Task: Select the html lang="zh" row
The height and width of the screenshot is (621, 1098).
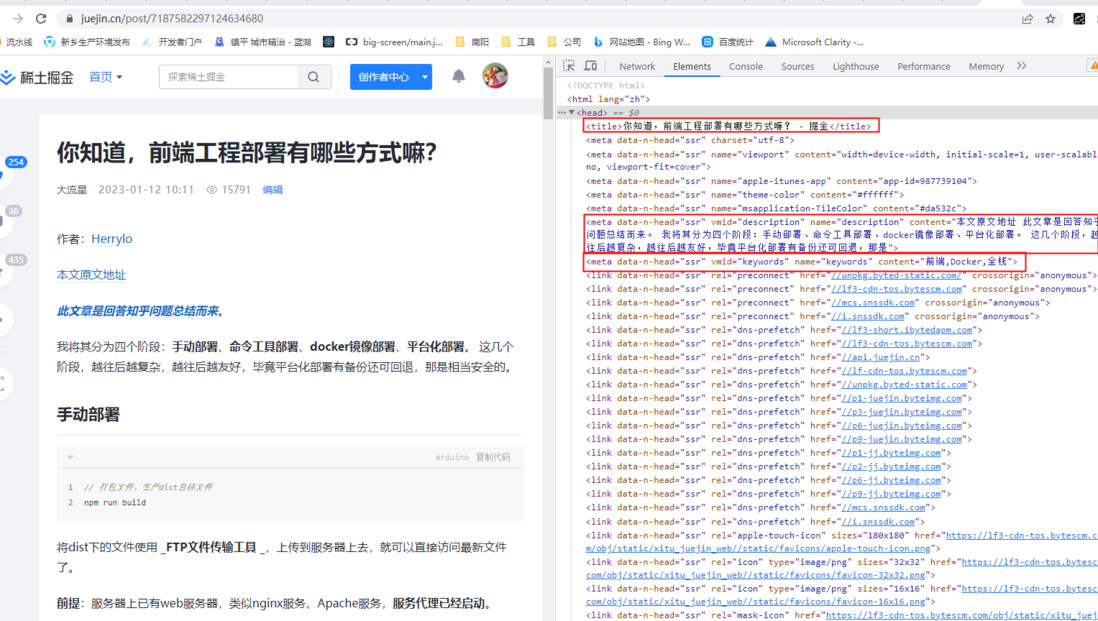Action: pos(609,99)
